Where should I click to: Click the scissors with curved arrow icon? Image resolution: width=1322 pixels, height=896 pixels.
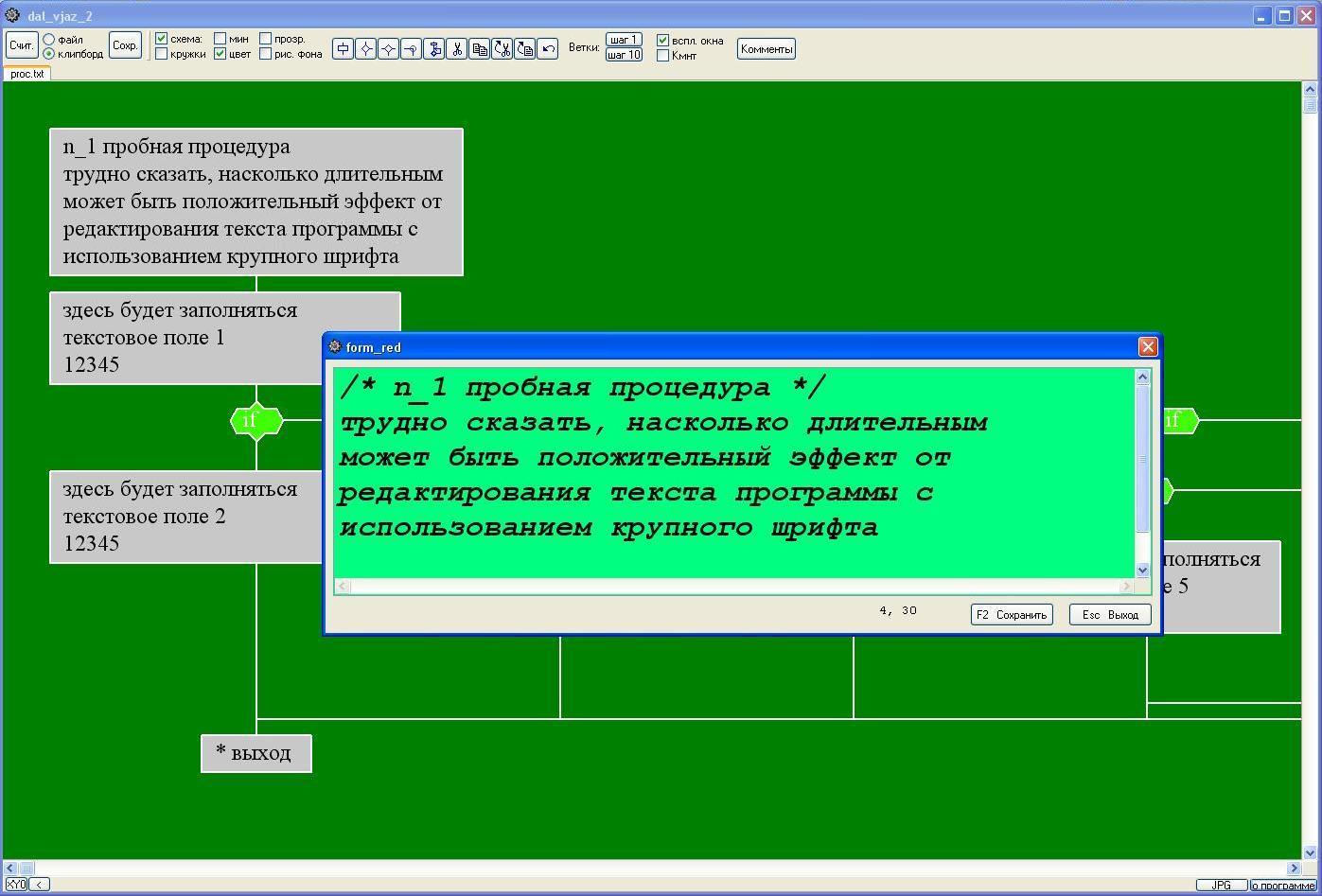502,48
